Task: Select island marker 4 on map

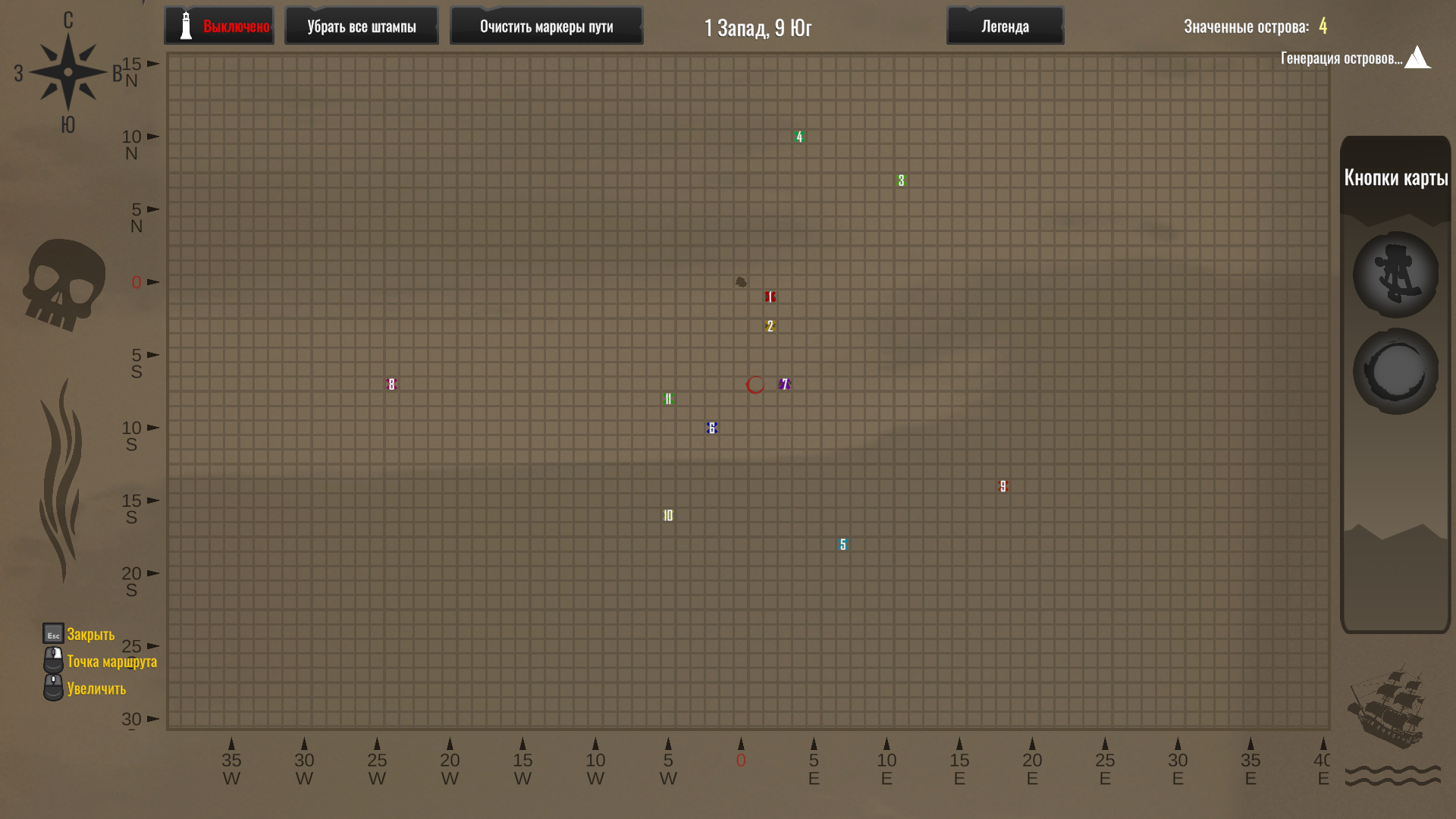Action: point(799,137)
